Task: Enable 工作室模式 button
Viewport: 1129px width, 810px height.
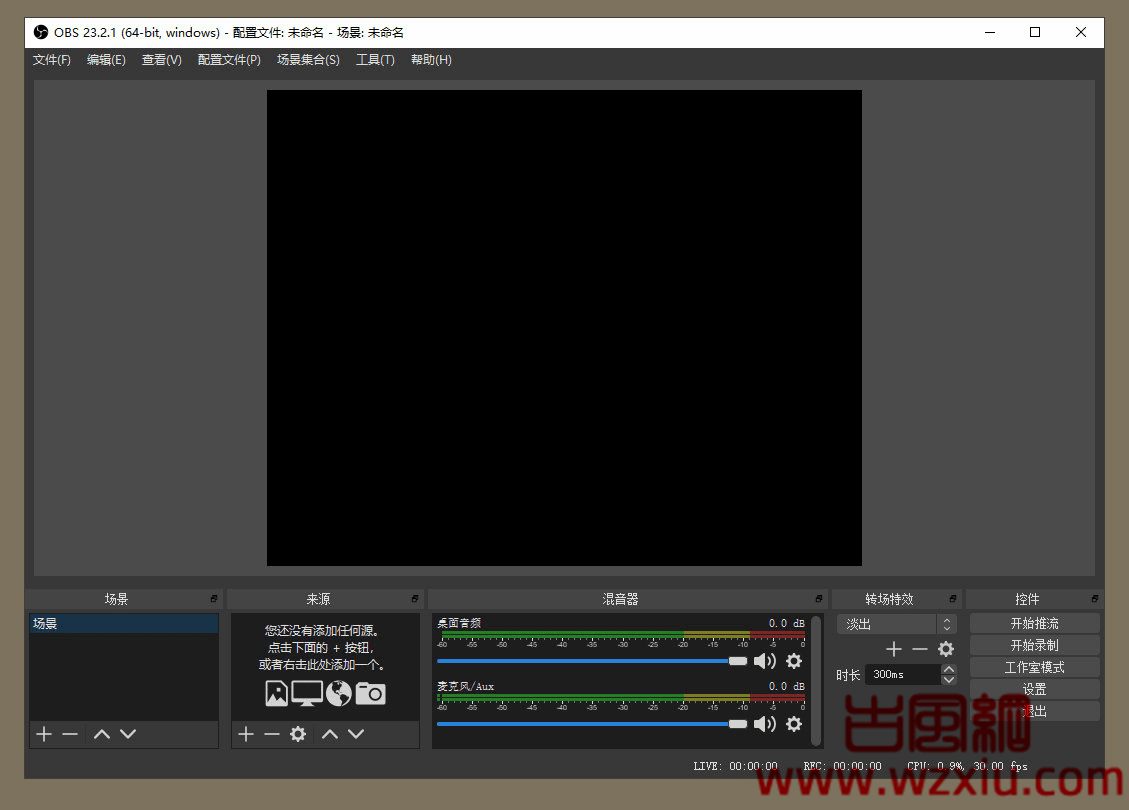Action: [1035, 667]
